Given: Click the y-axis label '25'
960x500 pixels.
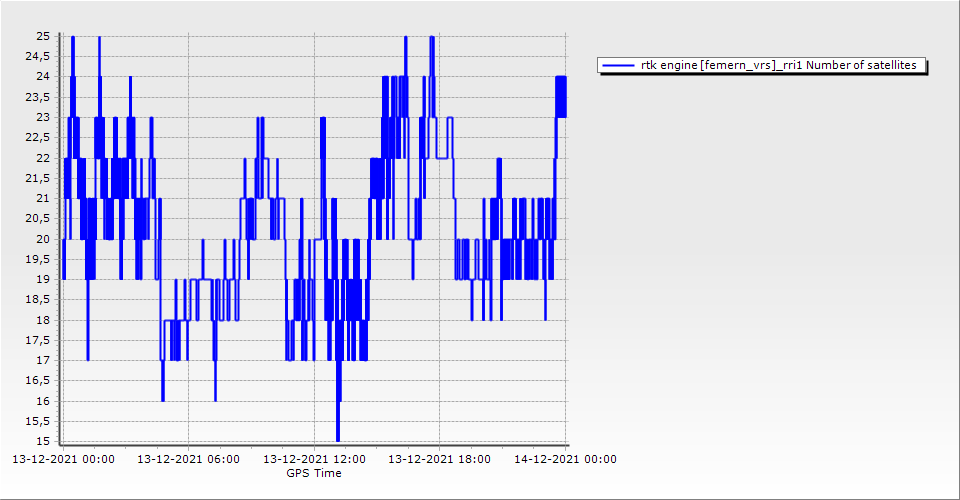Looking at the screenshot, I should click(43, 36).
